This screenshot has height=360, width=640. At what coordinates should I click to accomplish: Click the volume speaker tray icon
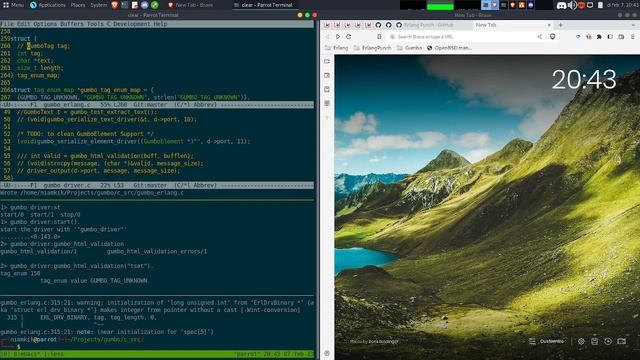572,5
